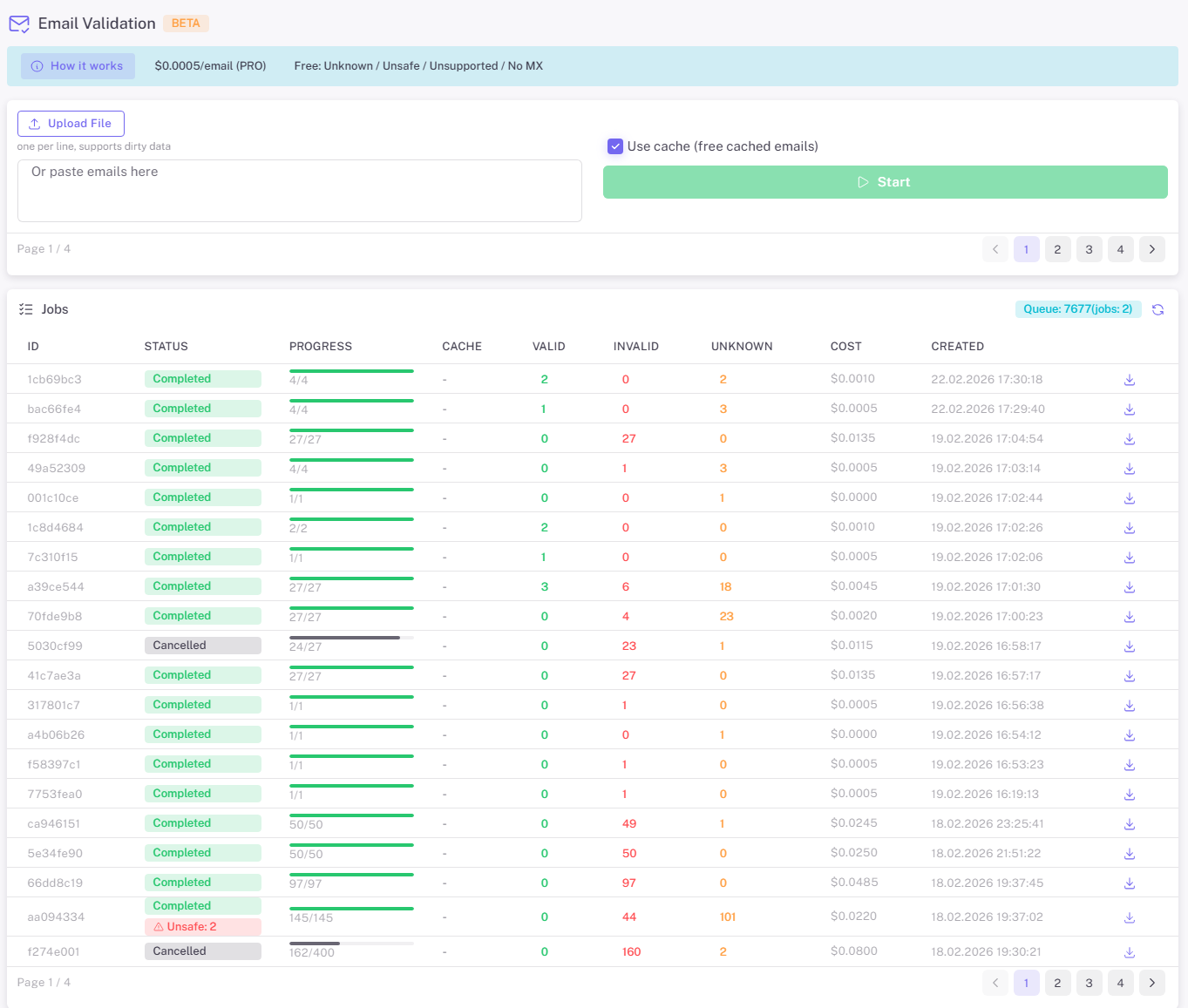The image size is (1188, 1008).
Task: Open page 4 in bottom pagination
Action: (x=1120, y=983)
